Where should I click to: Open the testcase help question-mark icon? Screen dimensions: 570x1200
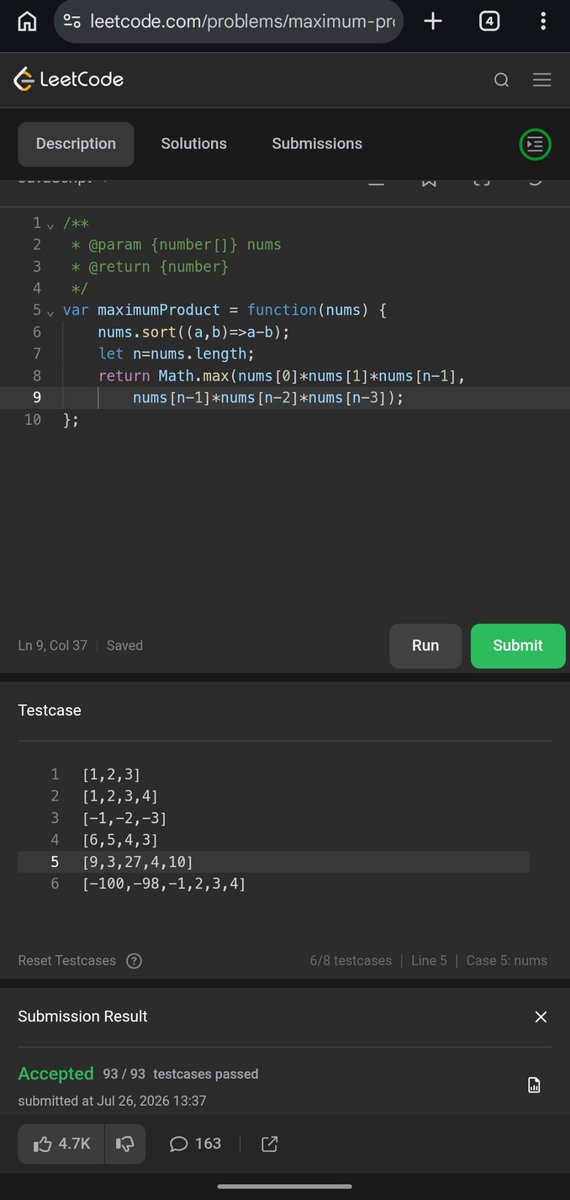[x=134, y=961]
